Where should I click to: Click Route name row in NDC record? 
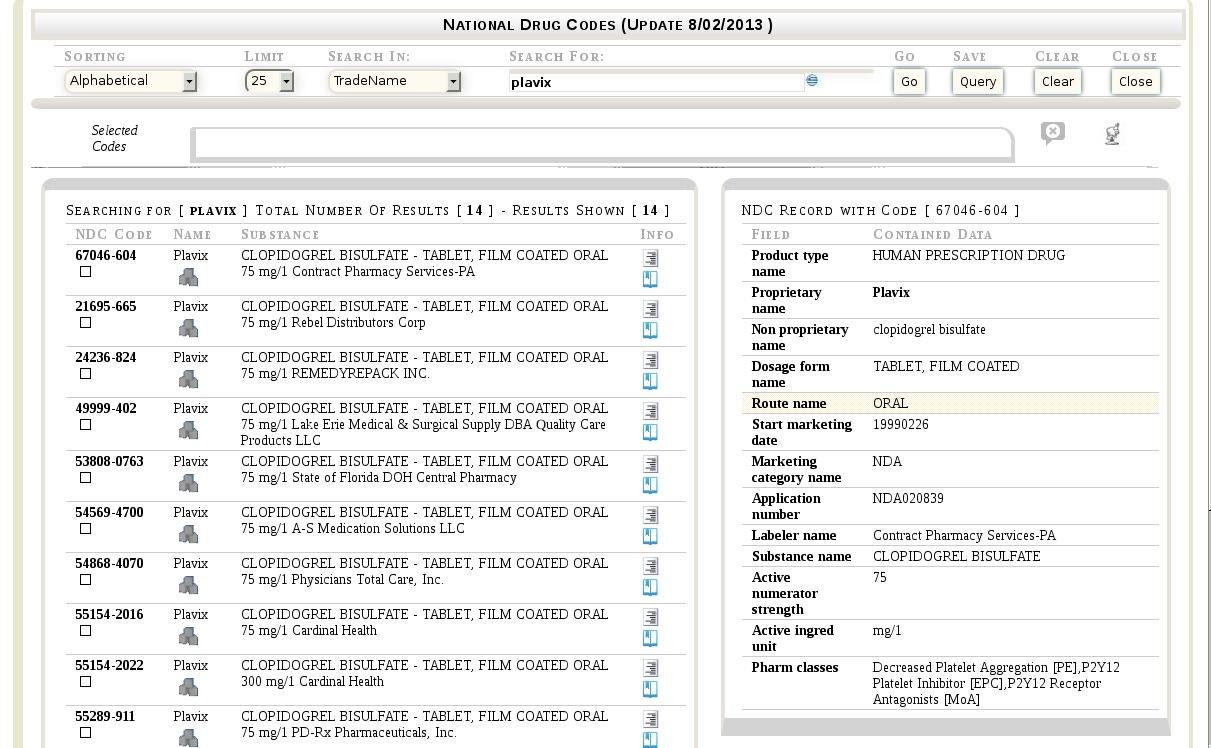pyautogui.click(x=950, y=404)
